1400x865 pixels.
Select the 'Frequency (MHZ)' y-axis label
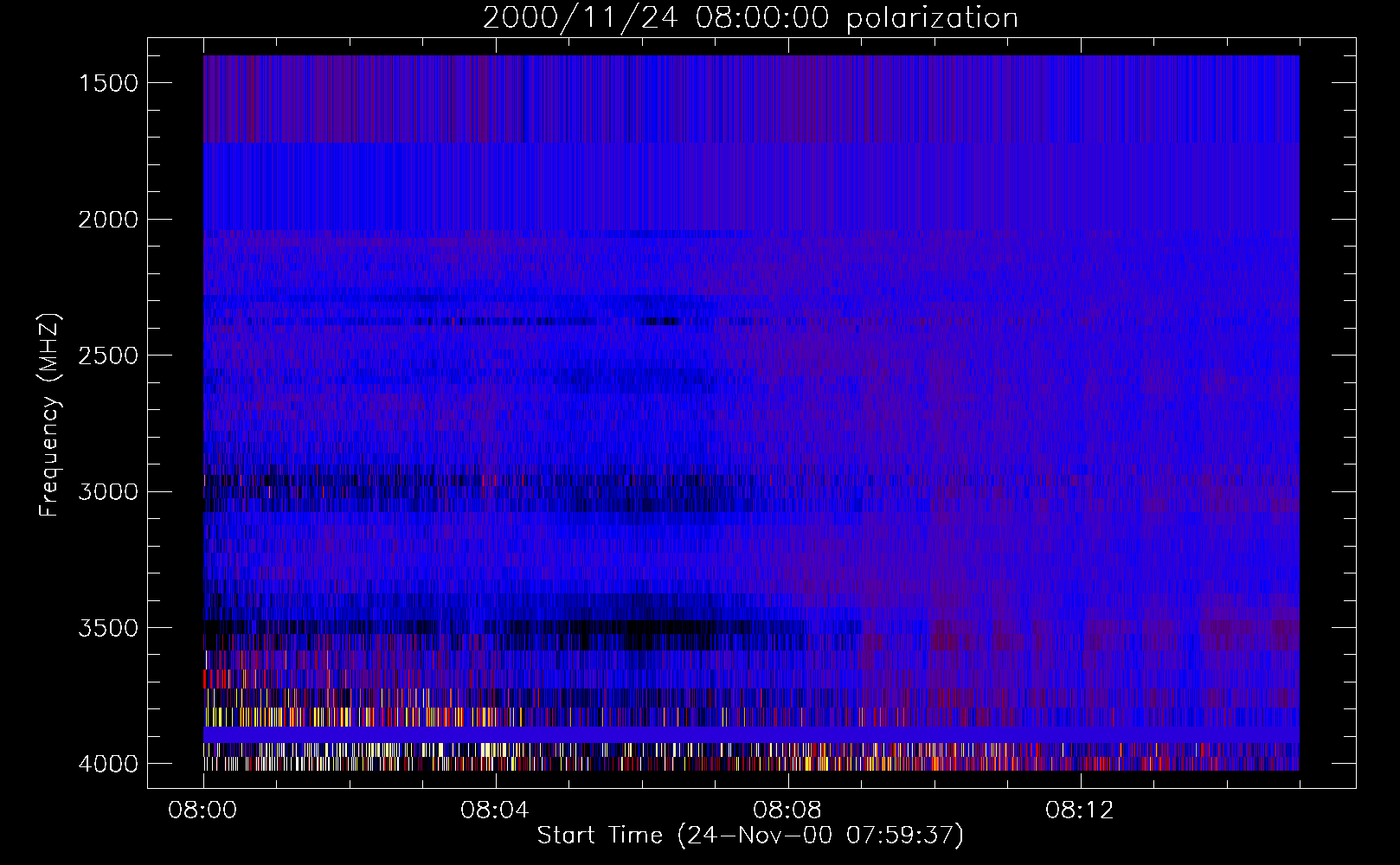49,415
